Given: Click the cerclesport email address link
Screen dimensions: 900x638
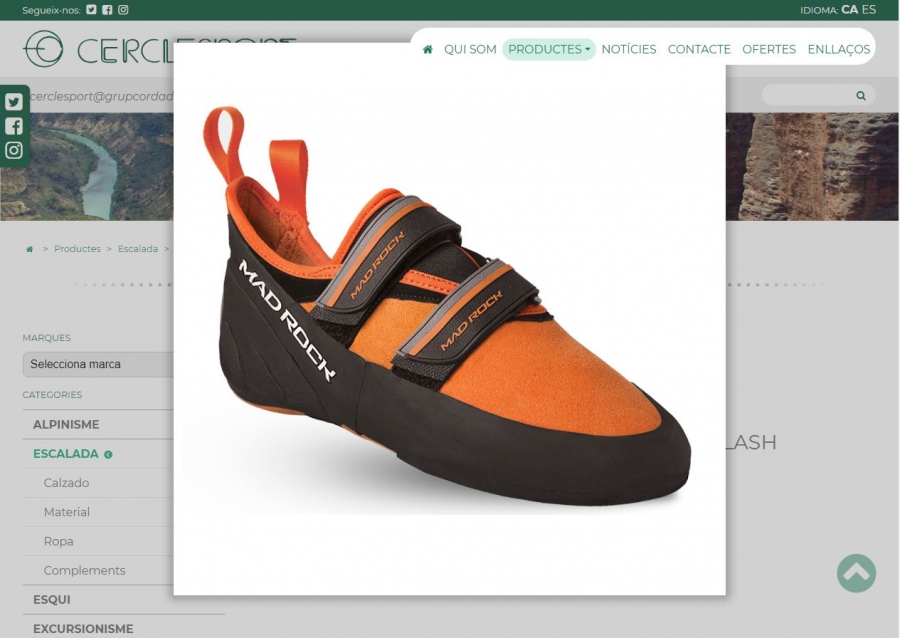Looking at the screenshot, I should pos(101,96).
